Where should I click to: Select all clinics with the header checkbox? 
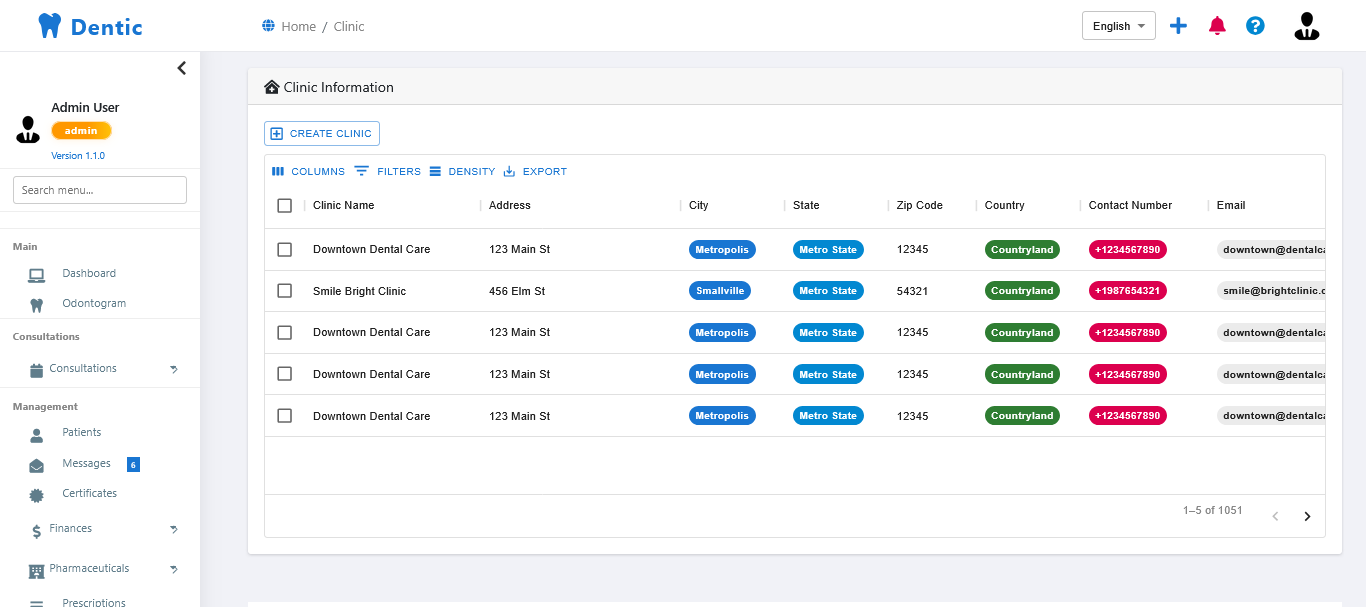pyautogui.click(x=284, y=205)
